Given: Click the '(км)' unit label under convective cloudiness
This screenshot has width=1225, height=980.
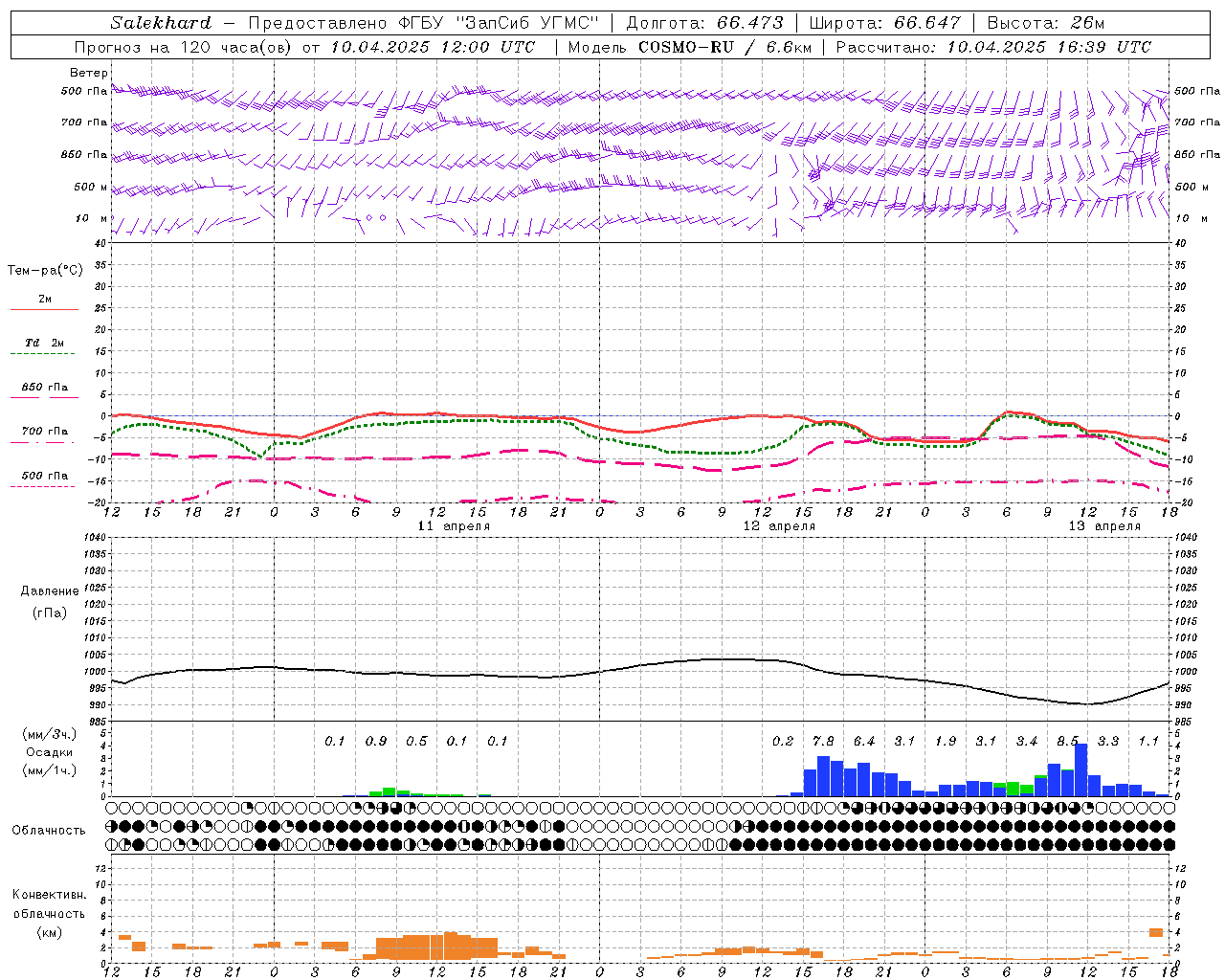Looking at the screenshot, I should pos(49,932).
